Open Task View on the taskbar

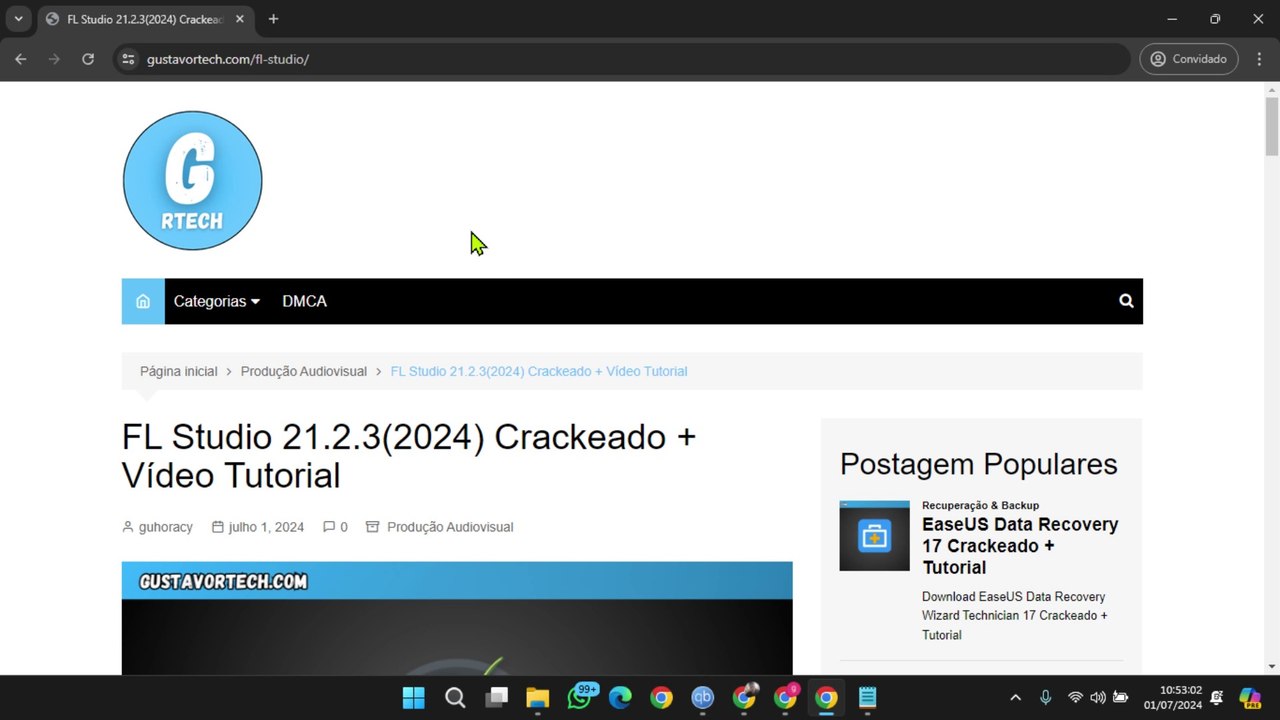496,698
